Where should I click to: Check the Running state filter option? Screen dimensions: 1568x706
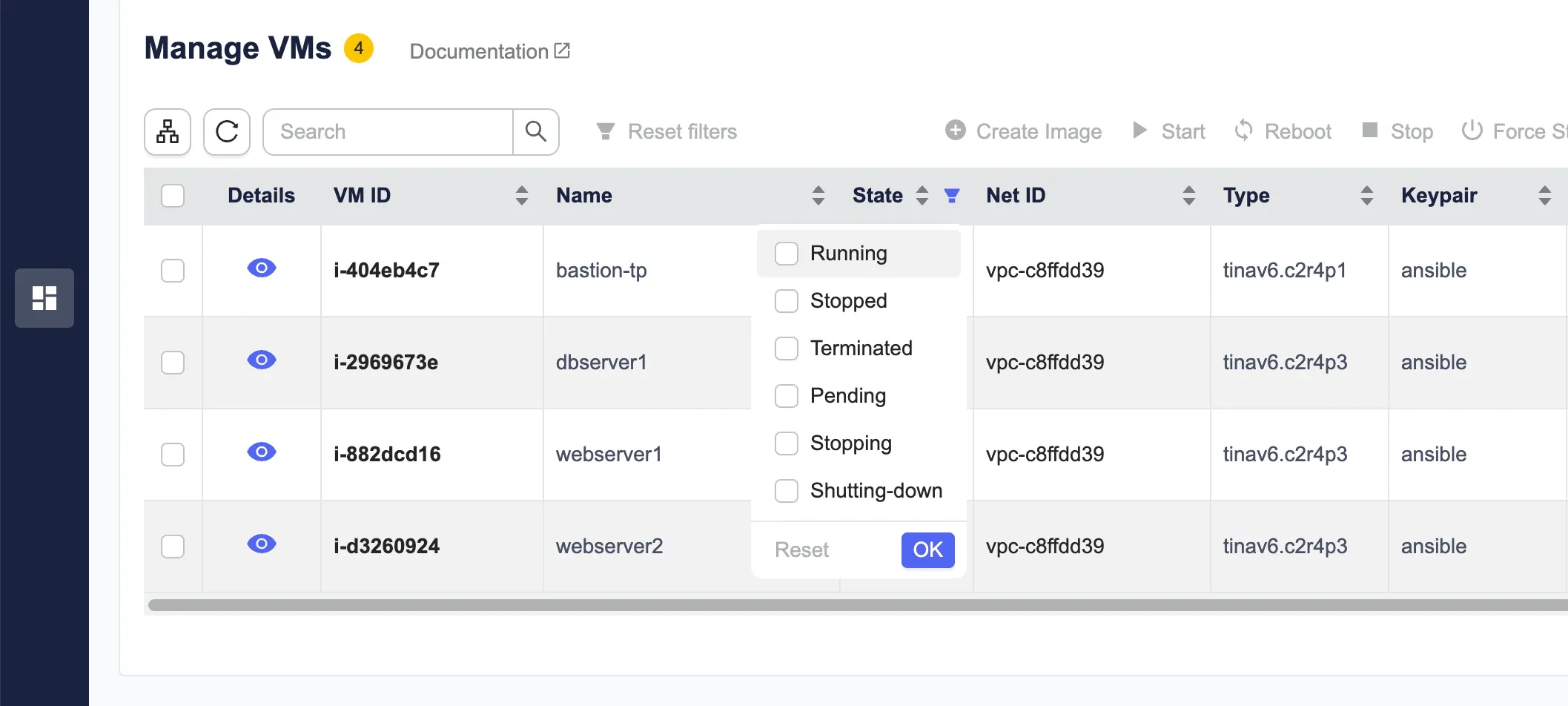(x=787, y=254)
